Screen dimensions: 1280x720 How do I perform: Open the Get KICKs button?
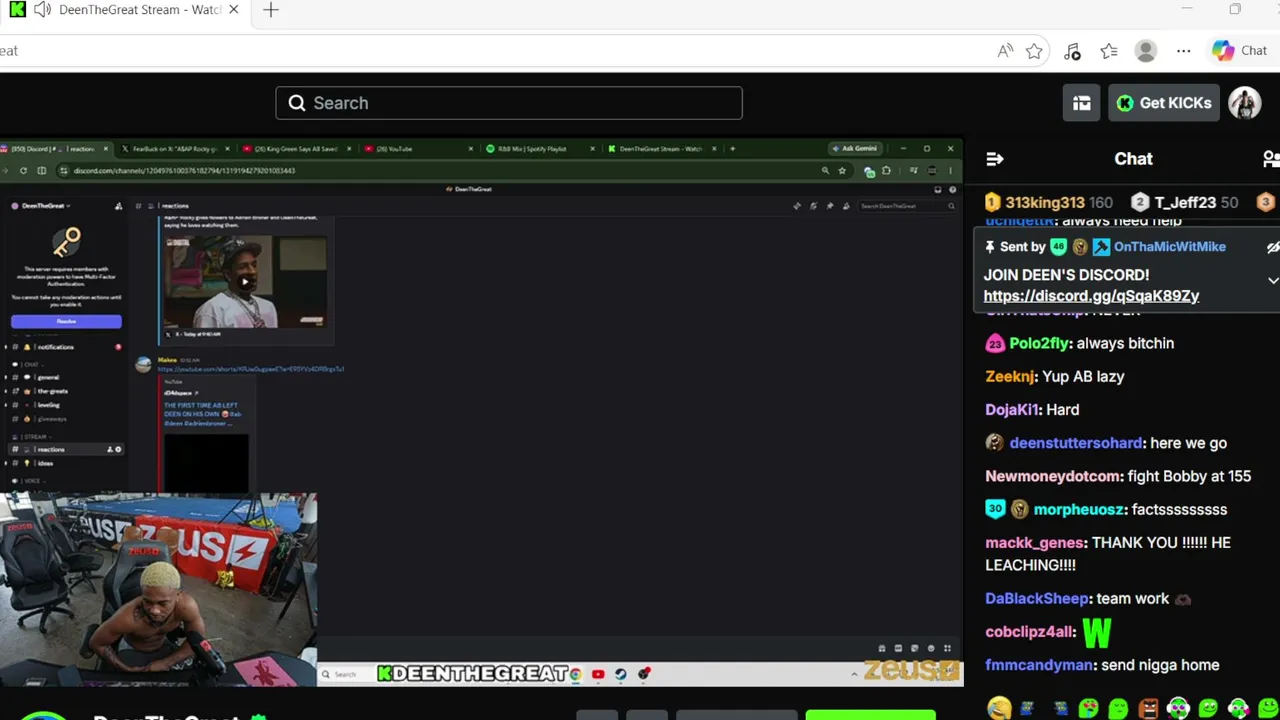tap(1164, 103)
